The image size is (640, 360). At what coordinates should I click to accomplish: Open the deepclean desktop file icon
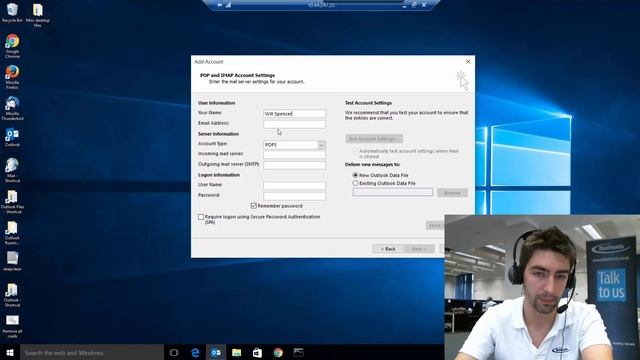[12, 261]
